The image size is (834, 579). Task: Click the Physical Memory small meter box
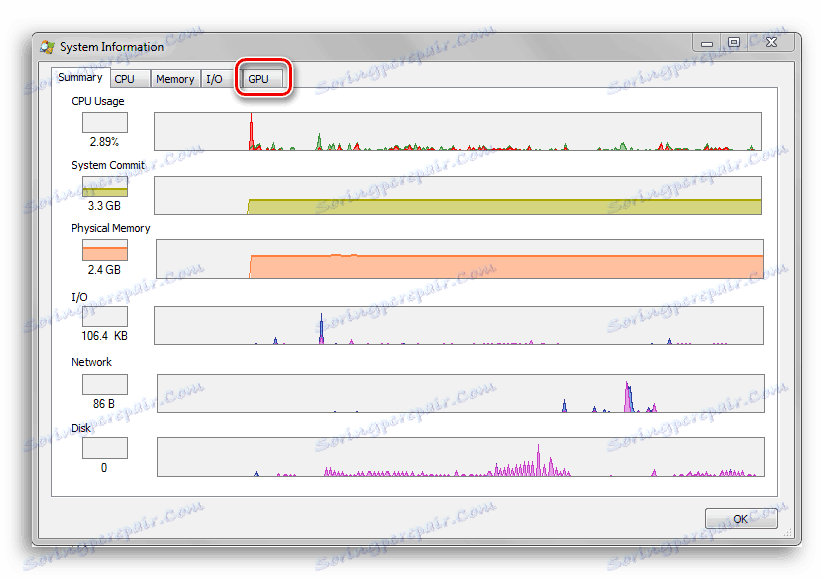coord(105,250)
